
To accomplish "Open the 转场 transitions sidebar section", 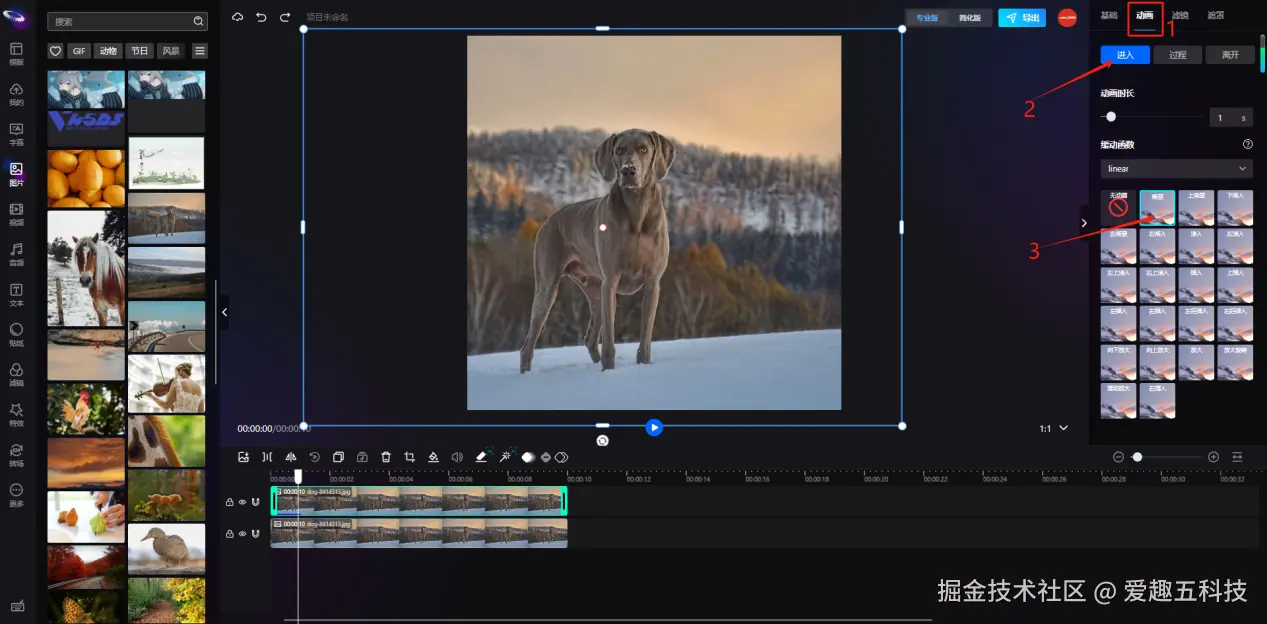I will click(16, 455).
